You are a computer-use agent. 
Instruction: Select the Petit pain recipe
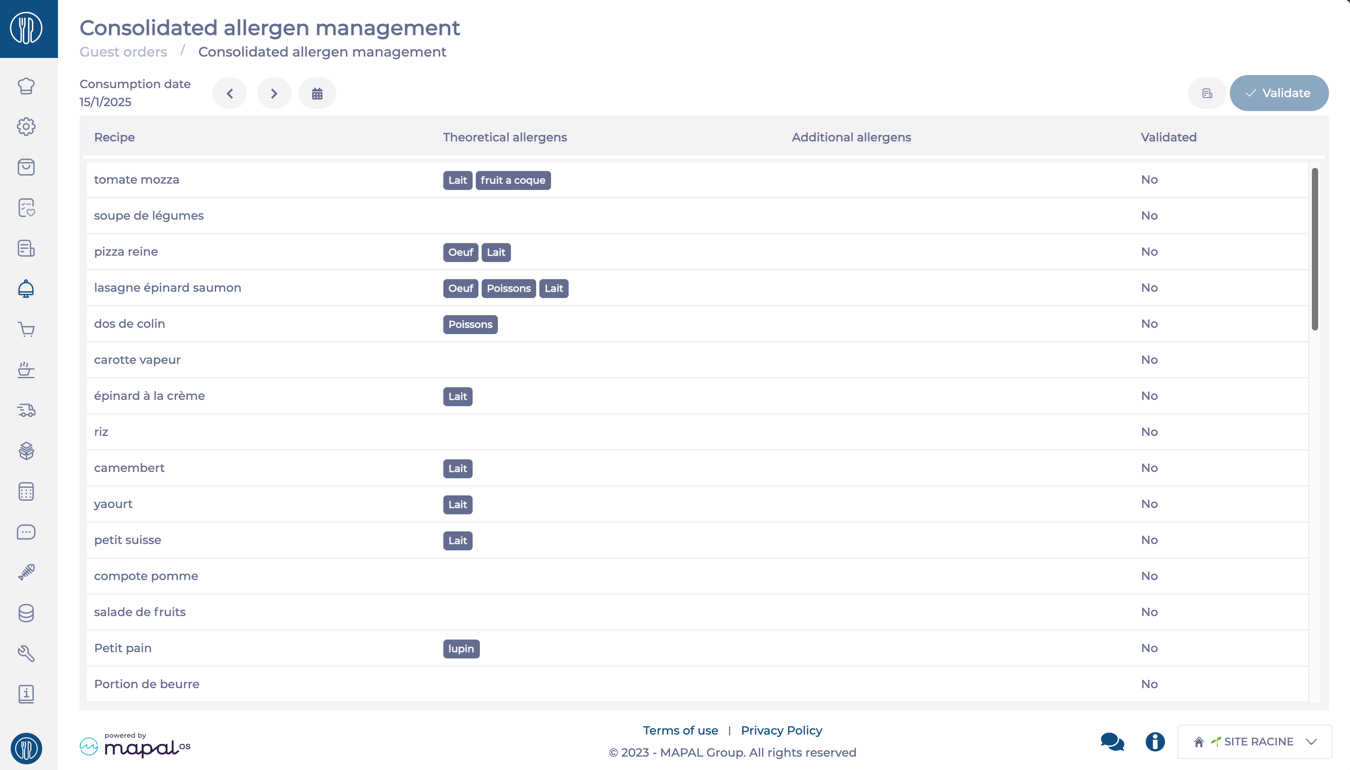(697, 648)
